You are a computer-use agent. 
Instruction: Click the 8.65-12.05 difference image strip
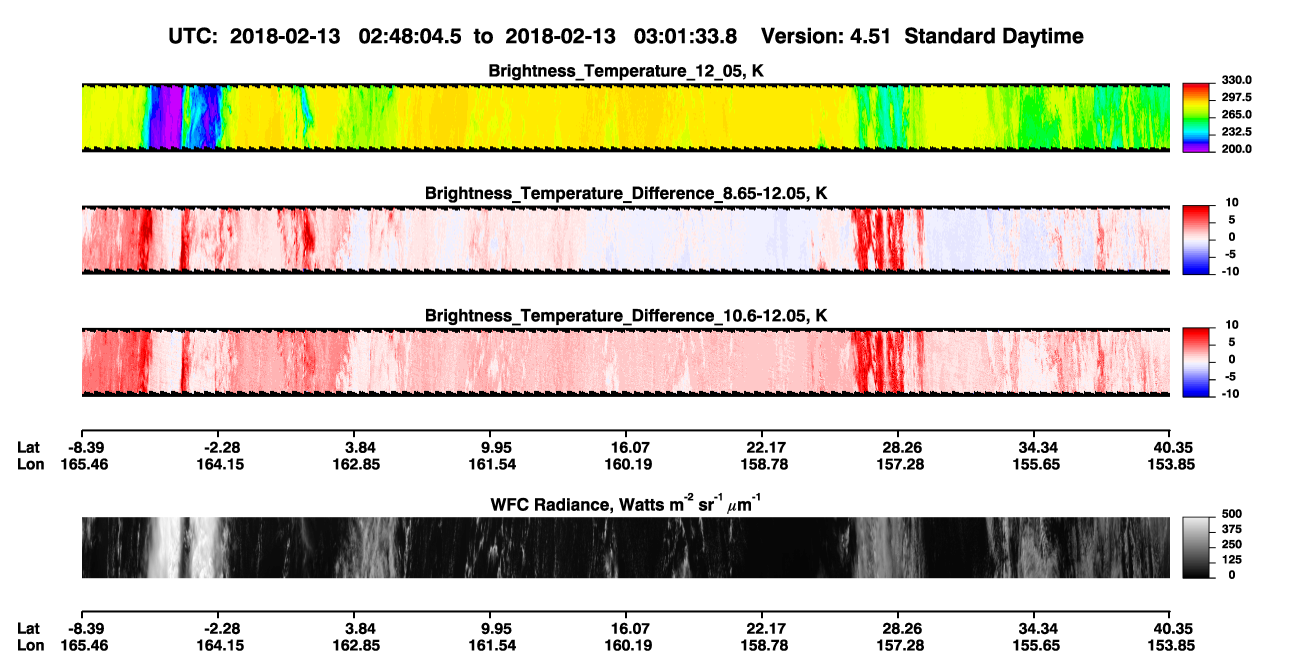point(625,240)
